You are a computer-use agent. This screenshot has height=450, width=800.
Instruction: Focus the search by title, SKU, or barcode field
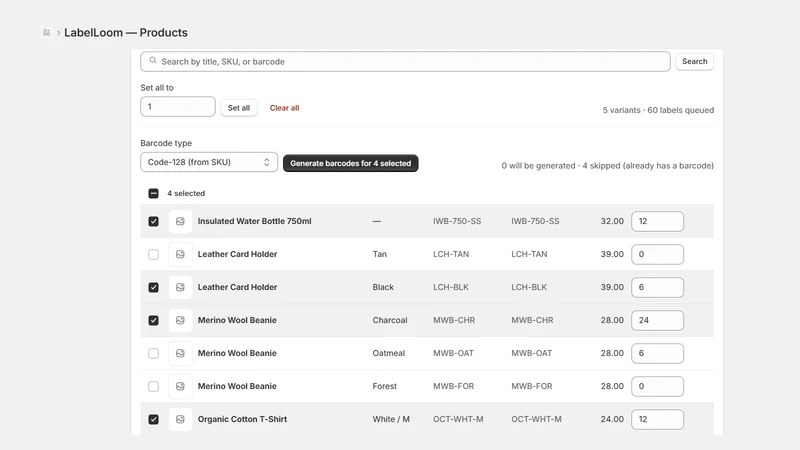pyautogui.click(x=405, y=61)
